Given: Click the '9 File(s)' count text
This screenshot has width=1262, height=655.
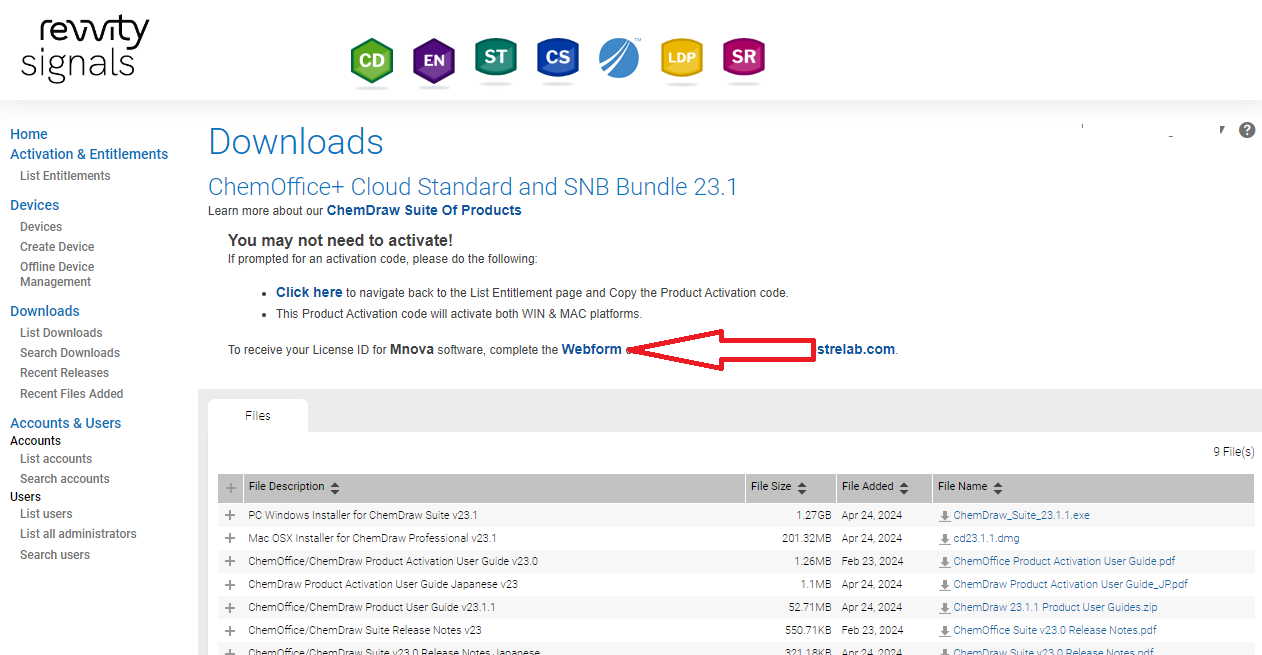Looking at the screenshot, I should 1234,452.
